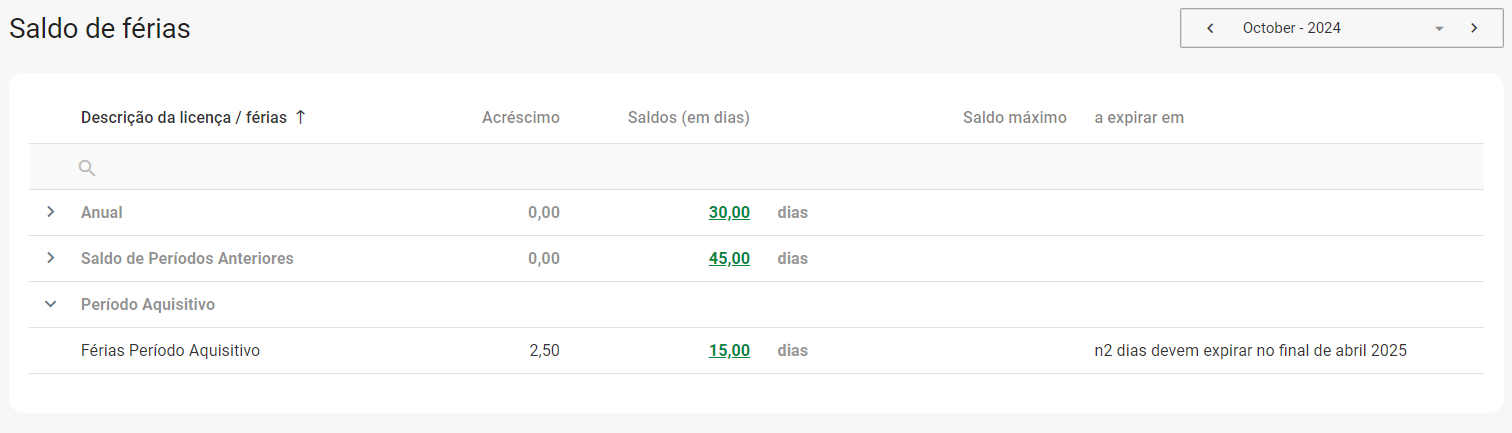
Task: Expand Saldo de Períodos Anteriores row
Action: pos(51,258)
